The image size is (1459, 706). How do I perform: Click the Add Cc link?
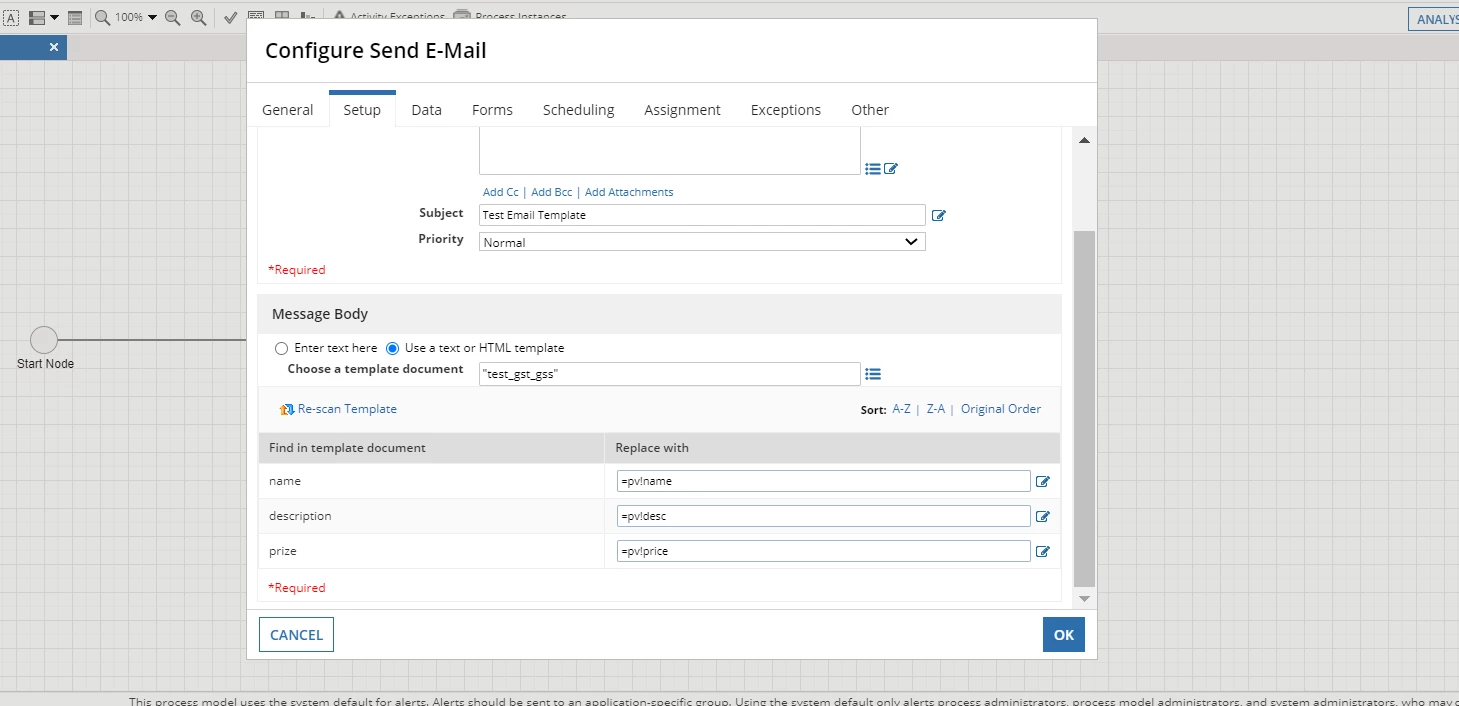[x=500, y=192]
